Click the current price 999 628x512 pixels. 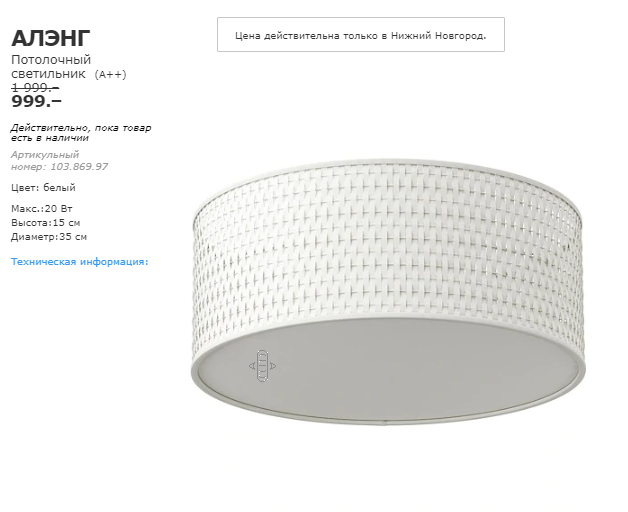(x=36, y=102)
